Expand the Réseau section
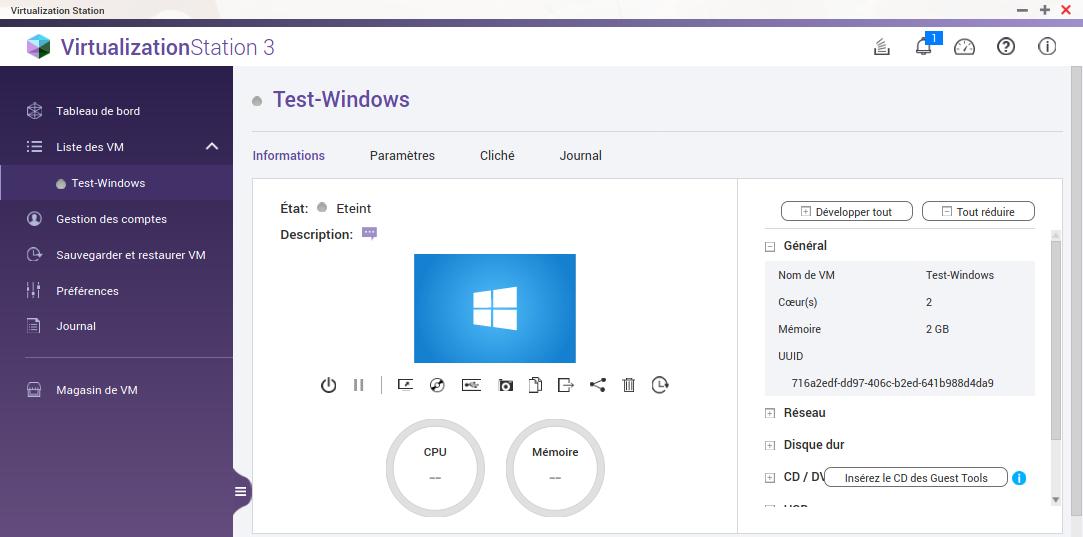Image resolution: width=1083 pixels, height=537 pixels. tap(770, 413)
